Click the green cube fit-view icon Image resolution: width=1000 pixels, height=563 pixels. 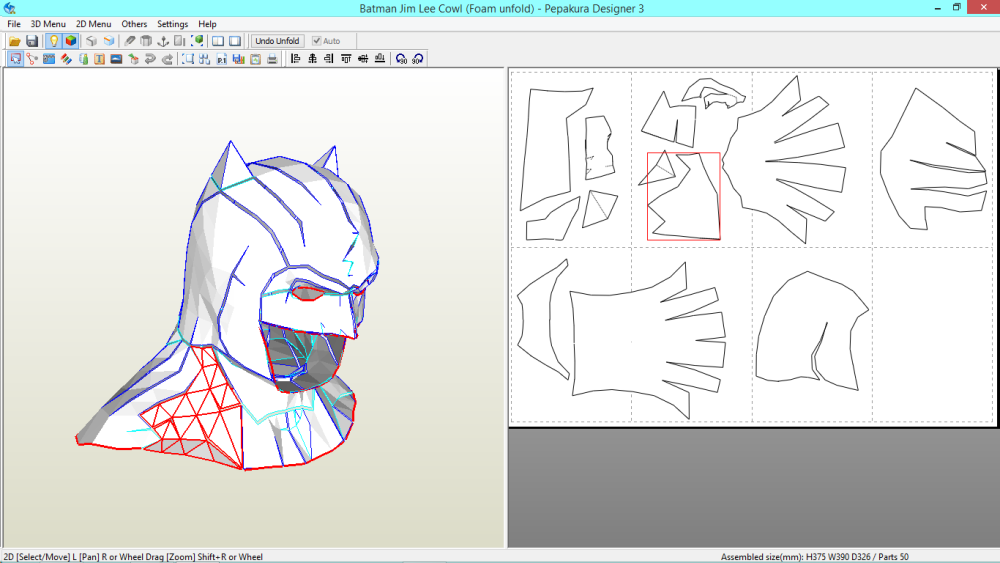(x=197, y=41)
